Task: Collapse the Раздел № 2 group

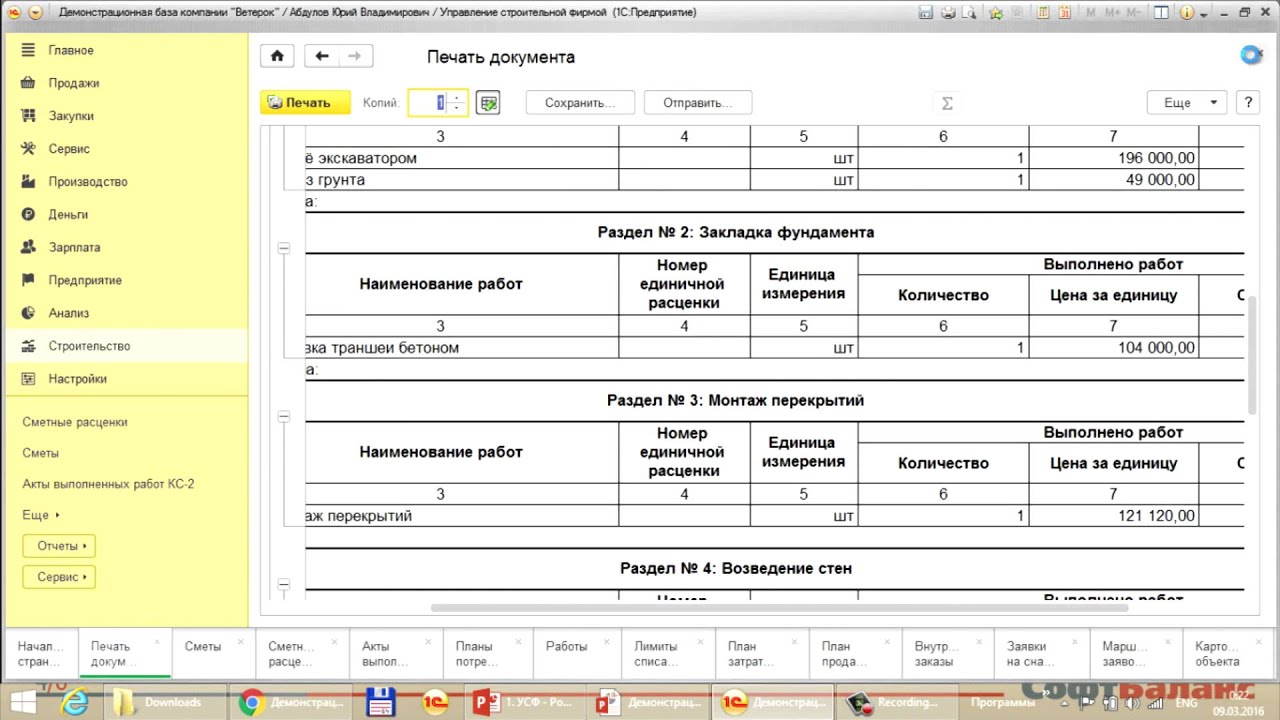Action: 284,248
